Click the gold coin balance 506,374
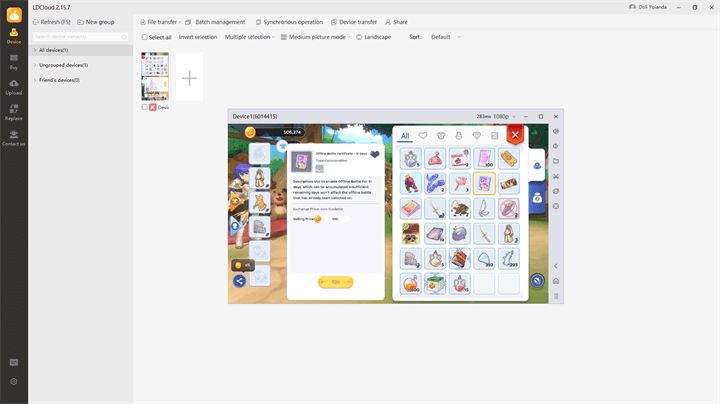The image size is (720, 404). pyautogui.click(x=276, y=132)
